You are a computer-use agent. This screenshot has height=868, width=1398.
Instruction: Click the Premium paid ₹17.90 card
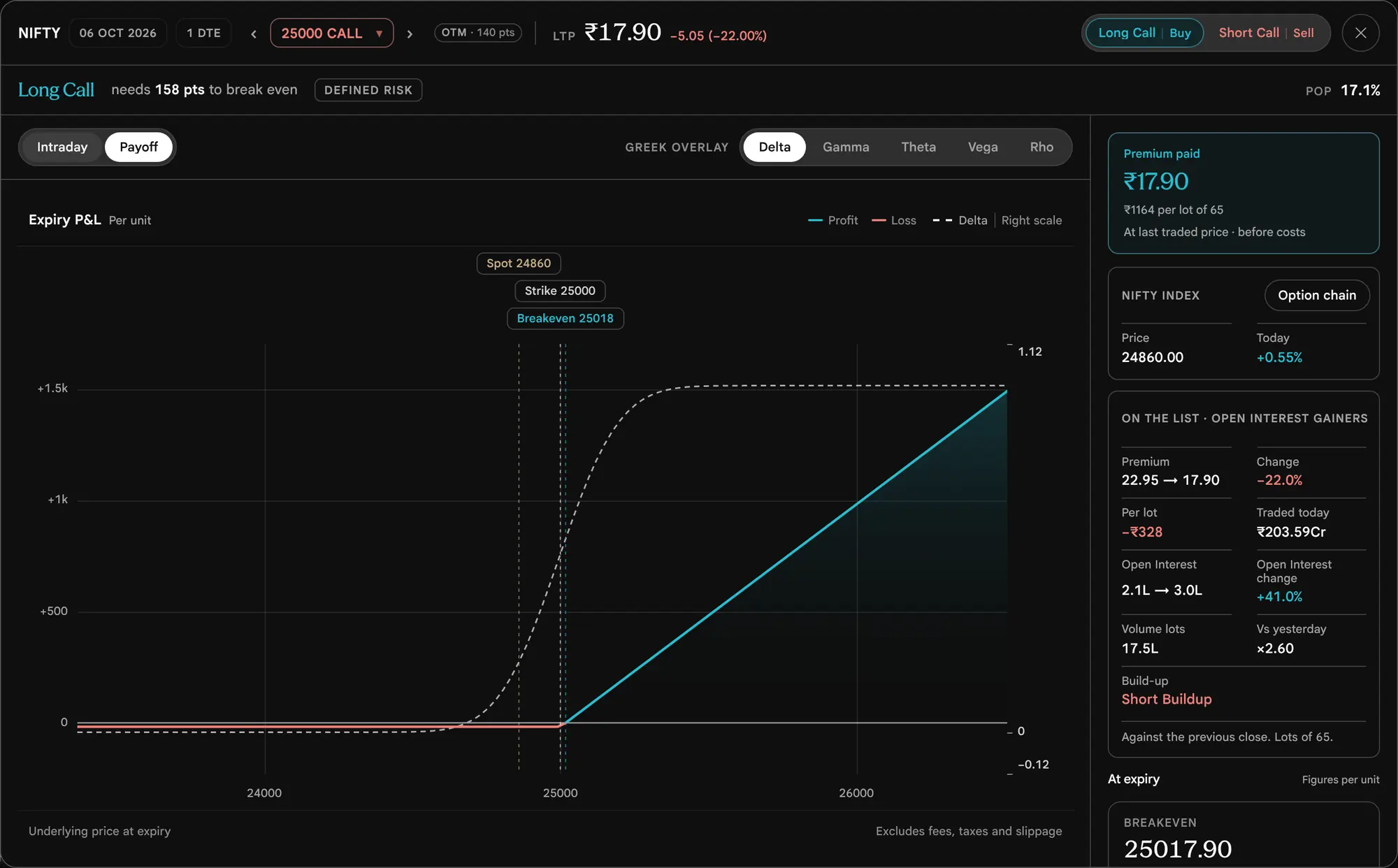pyautogui.click(x=1244, y=193)
